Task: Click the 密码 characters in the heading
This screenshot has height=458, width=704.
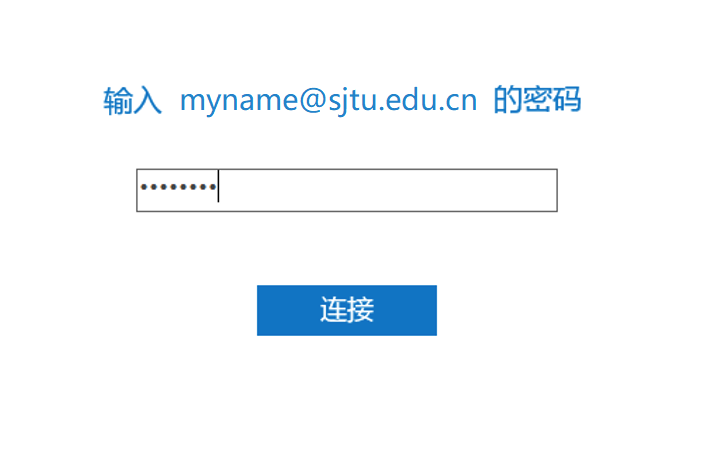Action: point(552,100)
